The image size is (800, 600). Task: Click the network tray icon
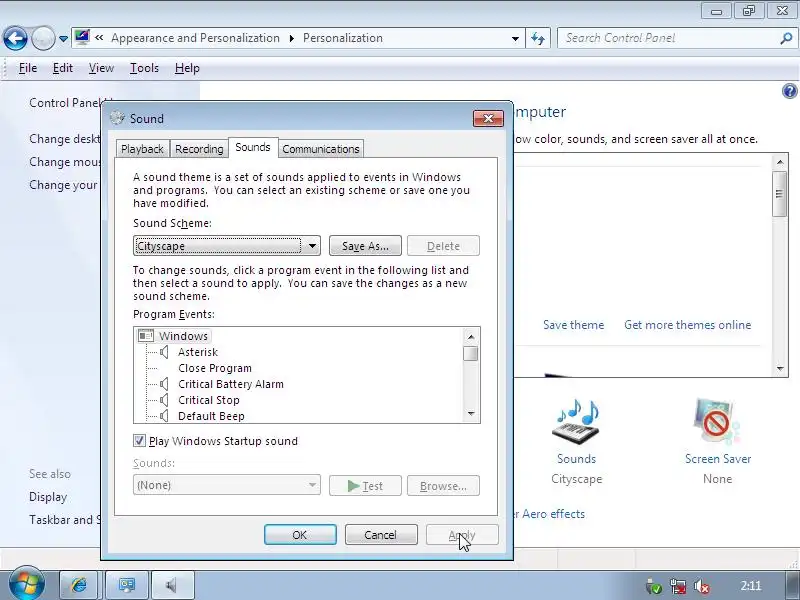point(678,587)
